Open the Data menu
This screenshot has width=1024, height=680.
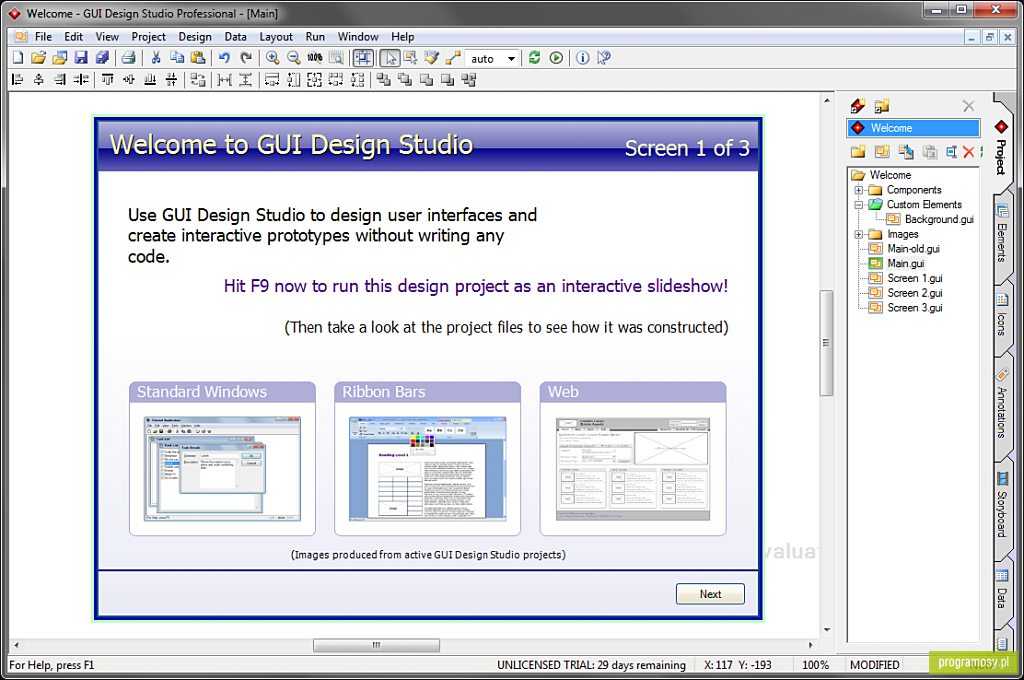235,37
